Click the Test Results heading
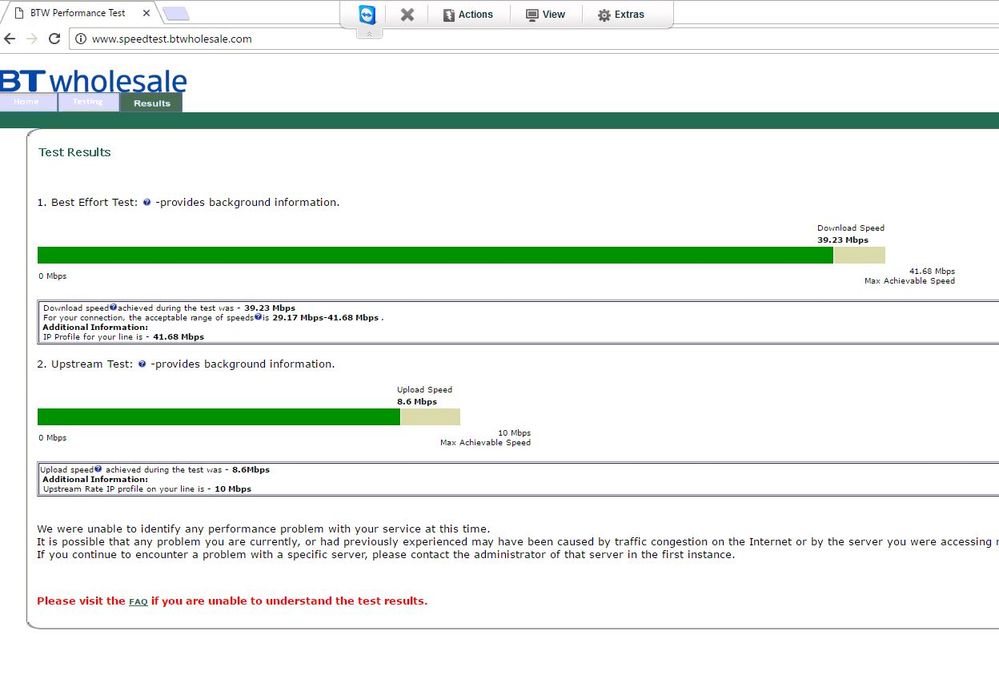This screenshot has width=999, height=684. (x=75, y=152)
